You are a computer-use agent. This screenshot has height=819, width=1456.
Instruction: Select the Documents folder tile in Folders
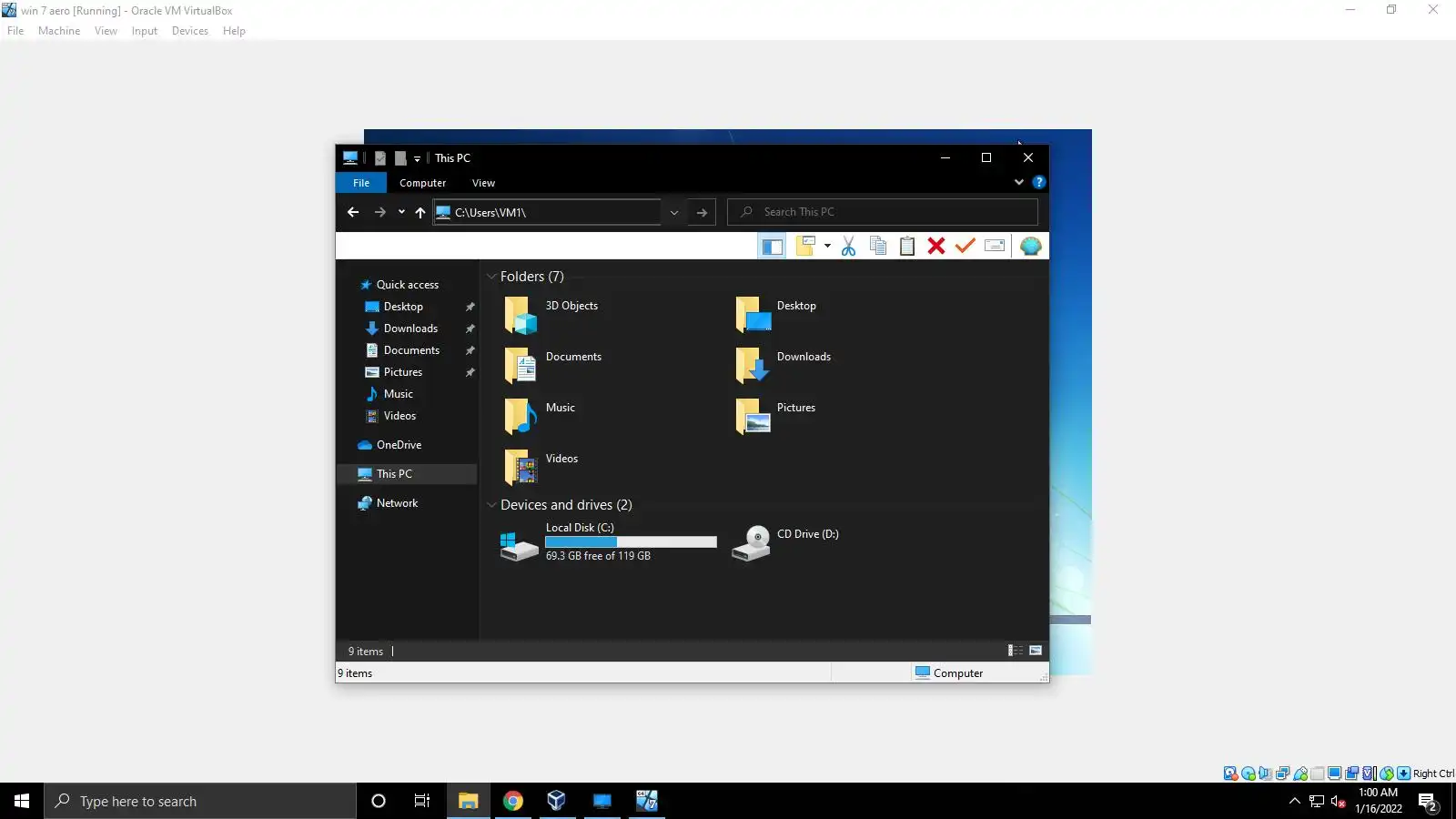click(553, 366)
